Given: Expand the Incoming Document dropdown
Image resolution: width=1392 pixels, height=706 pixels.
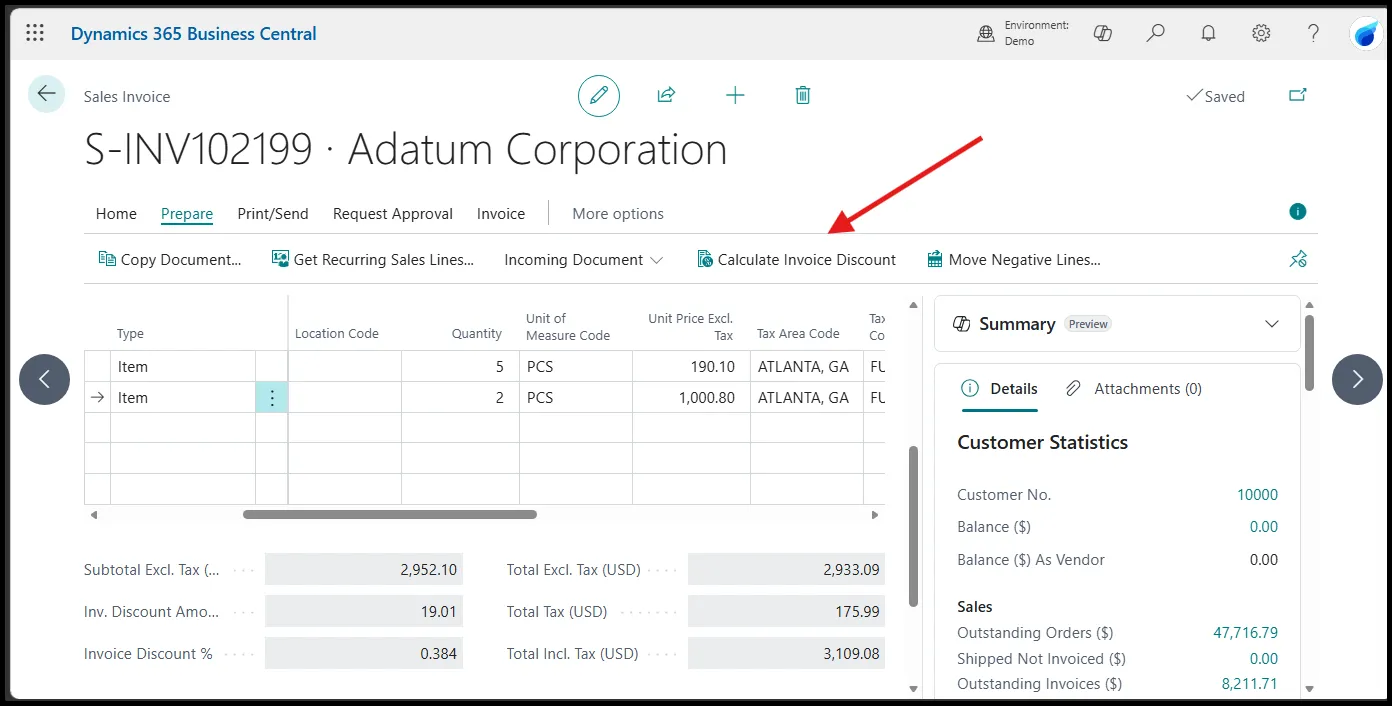Looking at the screenshot, I should (583, 259).
